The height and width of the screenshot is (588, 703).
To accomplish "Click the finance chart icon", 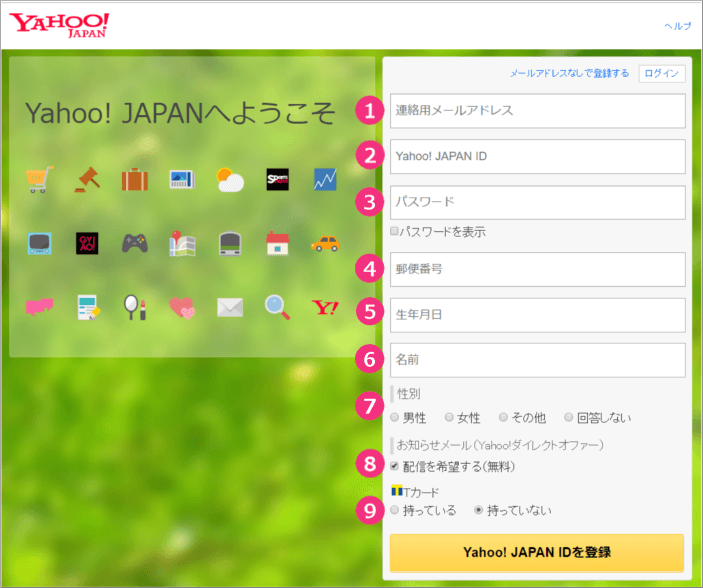I will click(325, 179).
